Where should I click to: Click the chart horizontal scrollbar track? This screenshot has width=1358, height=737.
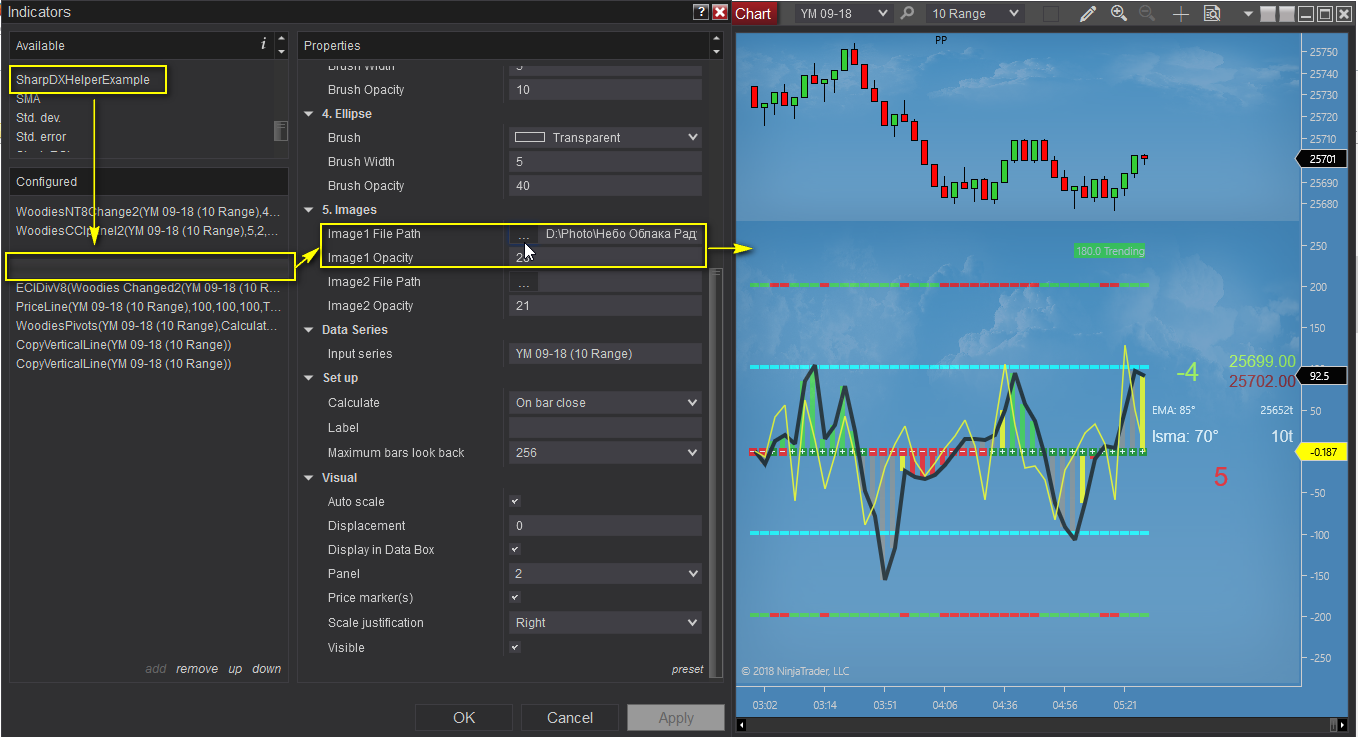[x=1037, y=725]
